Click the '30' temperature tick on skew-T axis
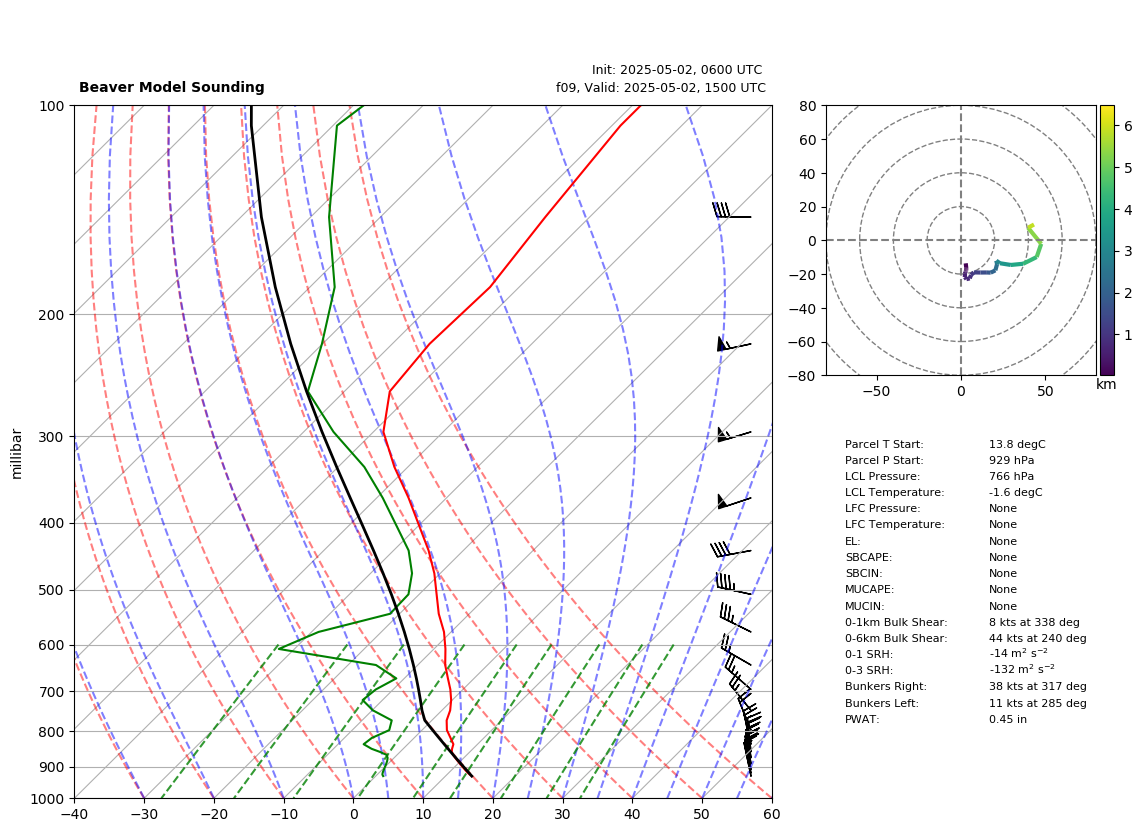This screenshot has width=1142, height=832. [563, 814]
